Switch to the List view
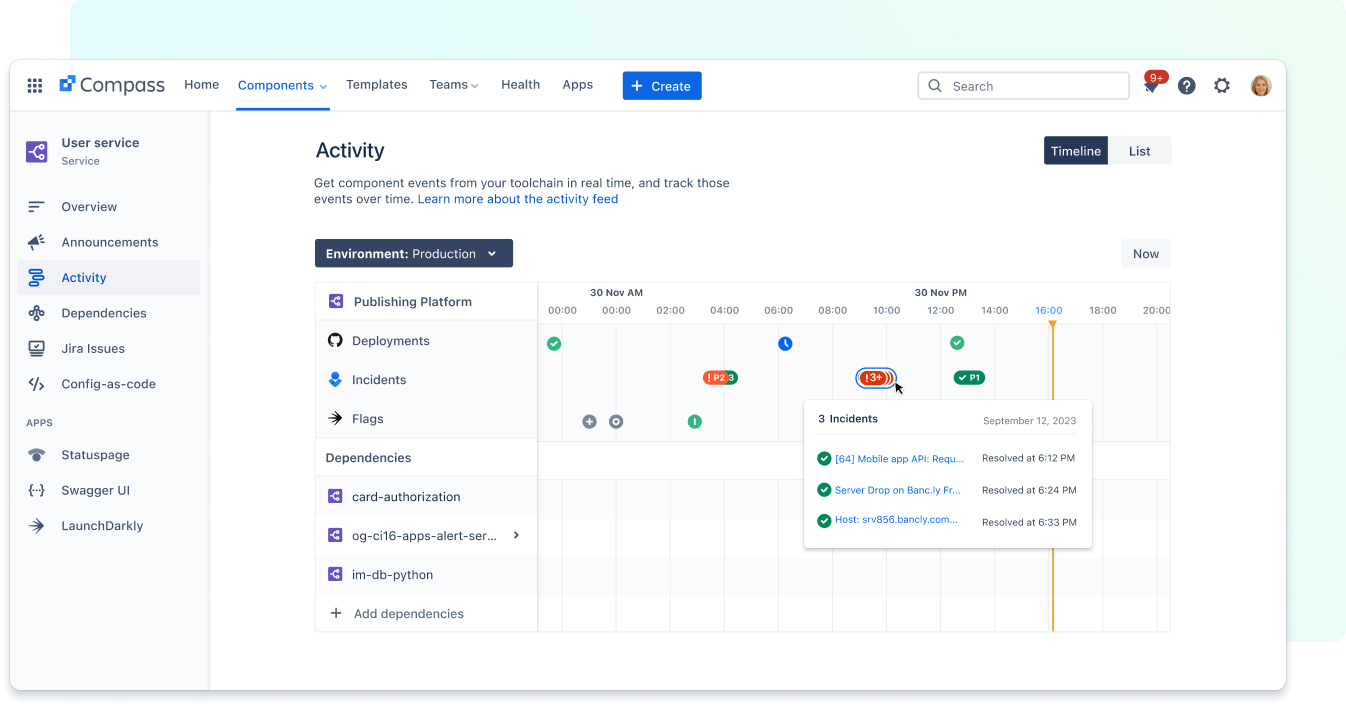This screenshot has width=1346, height=707. pos(1139,150)
